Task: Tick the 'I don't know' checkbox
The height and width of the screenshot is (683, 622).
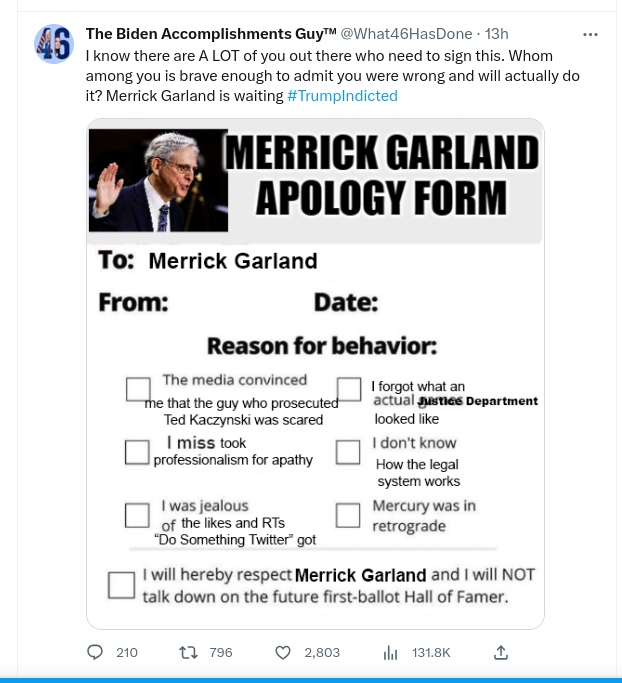Action: [x=348, y=452]
